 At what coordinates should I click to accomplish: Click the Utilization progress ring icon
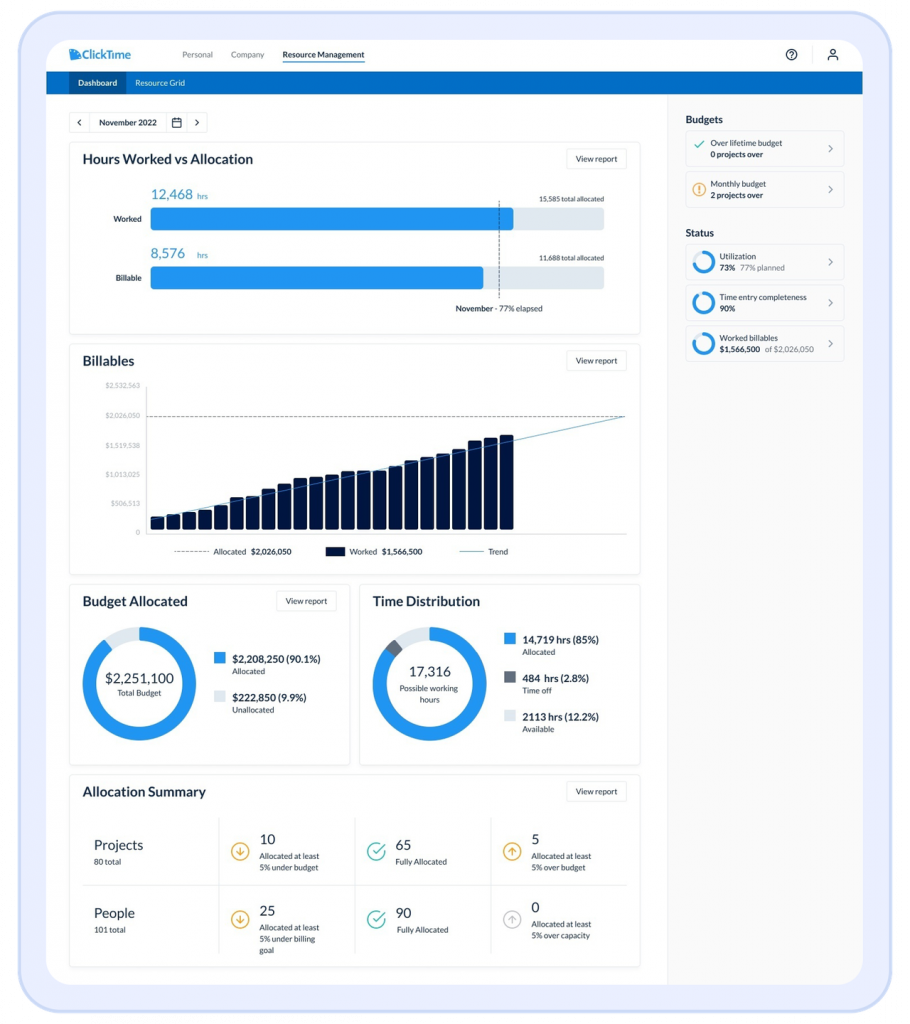[x=704, y=262]
